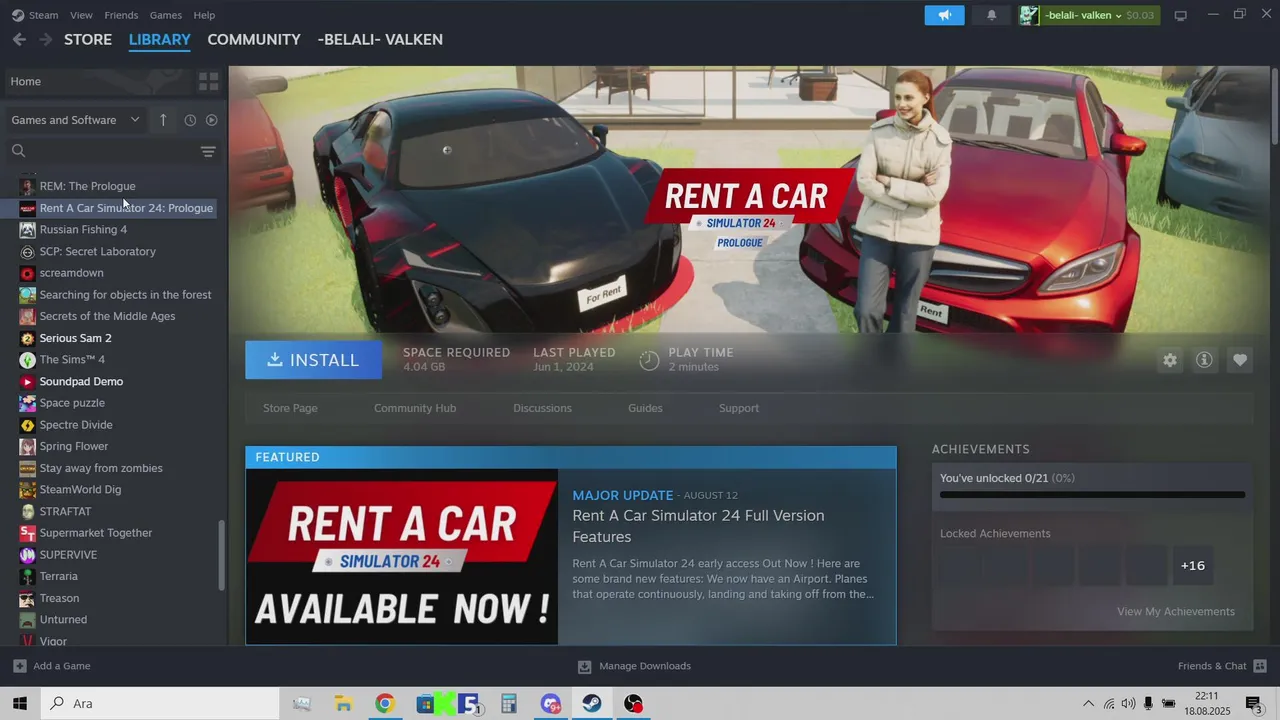Image resolution: width=1280 pixels, height=720 pixels.
Task: Open the Discussions link
Action: pos(542,408)
